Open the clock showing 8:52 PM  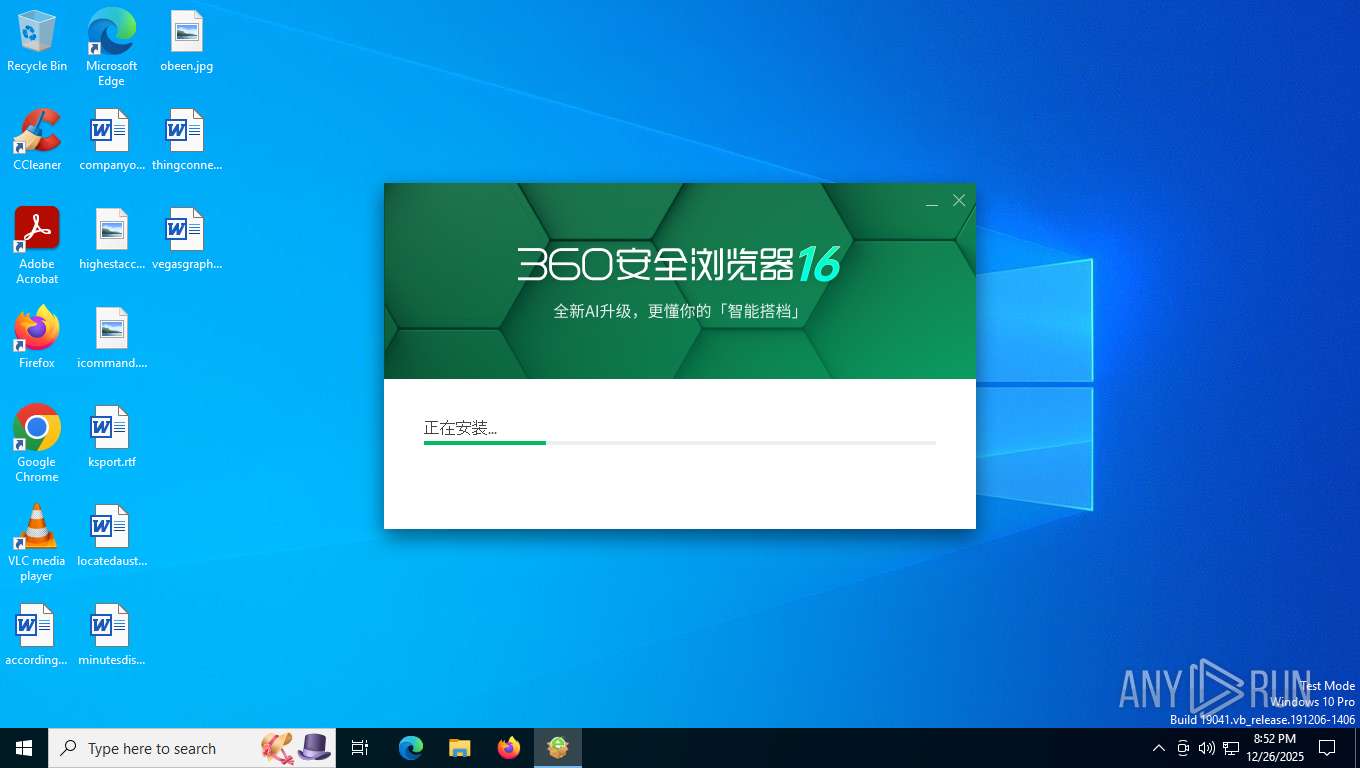tap(1274, 748)
